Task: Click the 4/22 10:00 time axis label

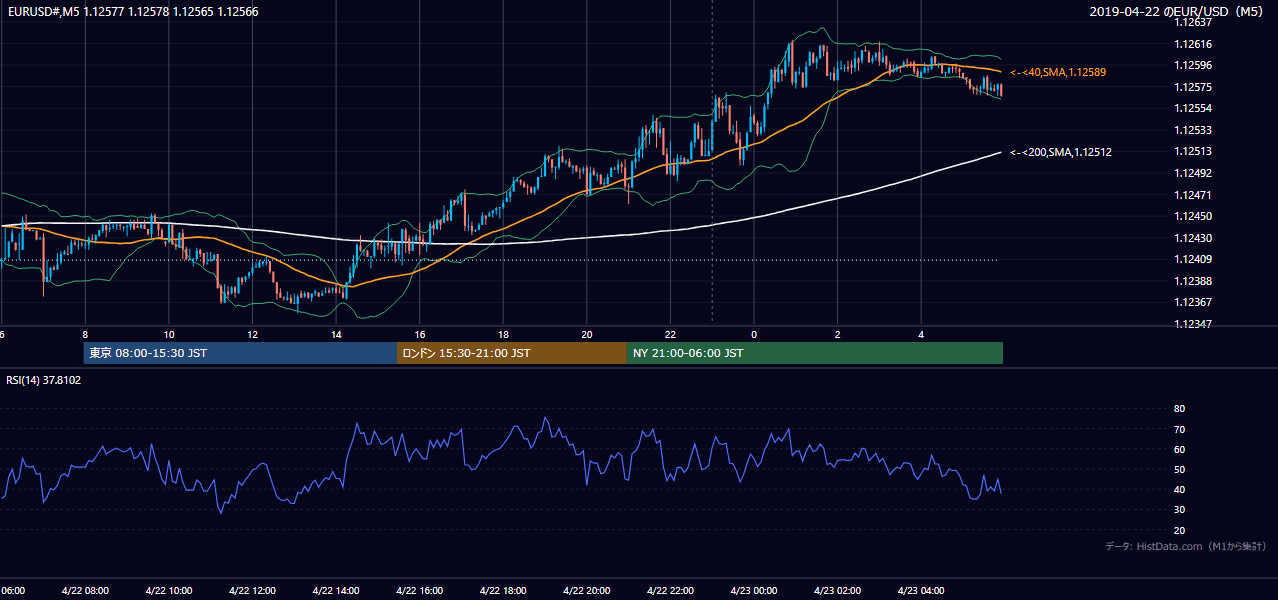Action: click(x=168, y=591)
